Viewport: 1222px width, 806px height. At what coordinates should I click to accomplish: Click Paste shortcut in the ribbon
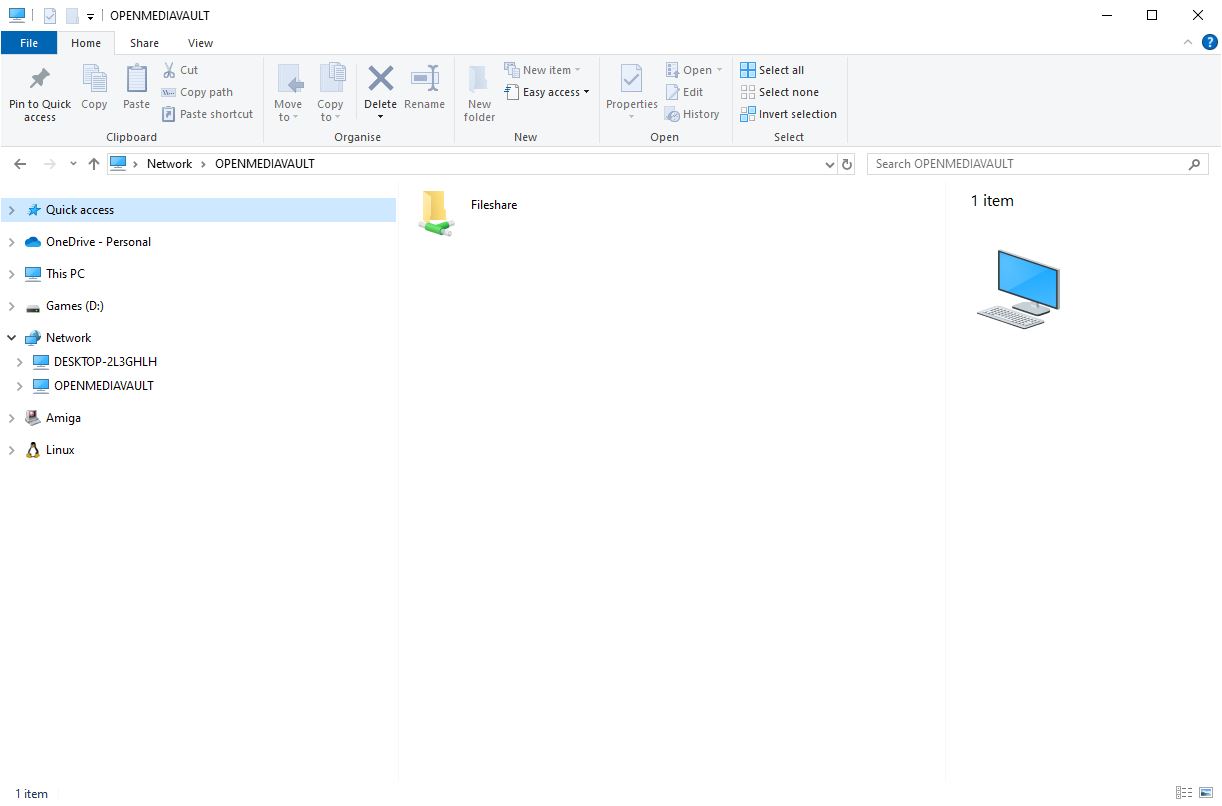pos(207,114)
